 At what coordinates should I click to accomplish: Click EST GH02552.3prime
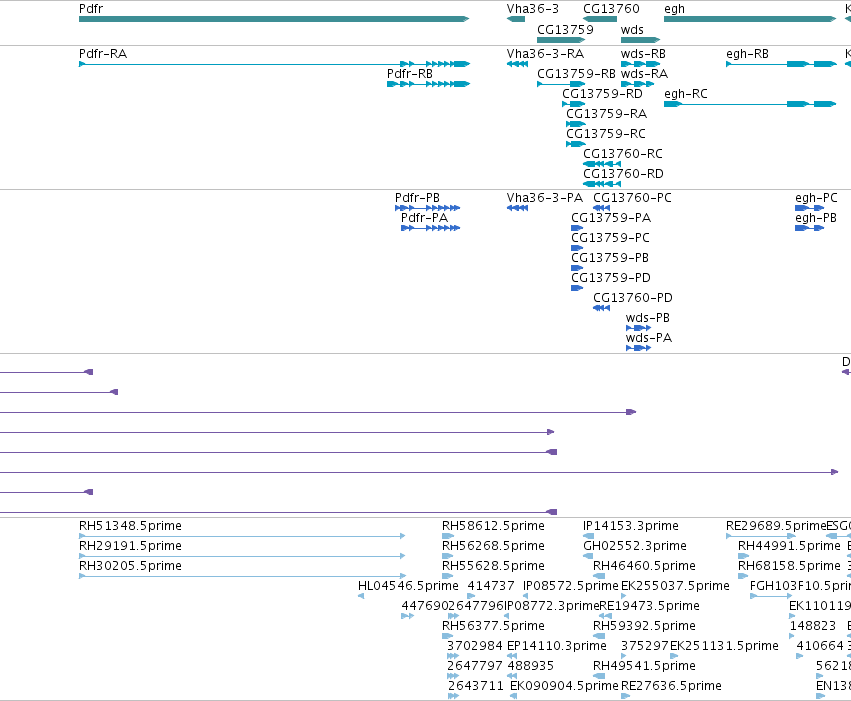pyautogui.click(x=634, y=546)
